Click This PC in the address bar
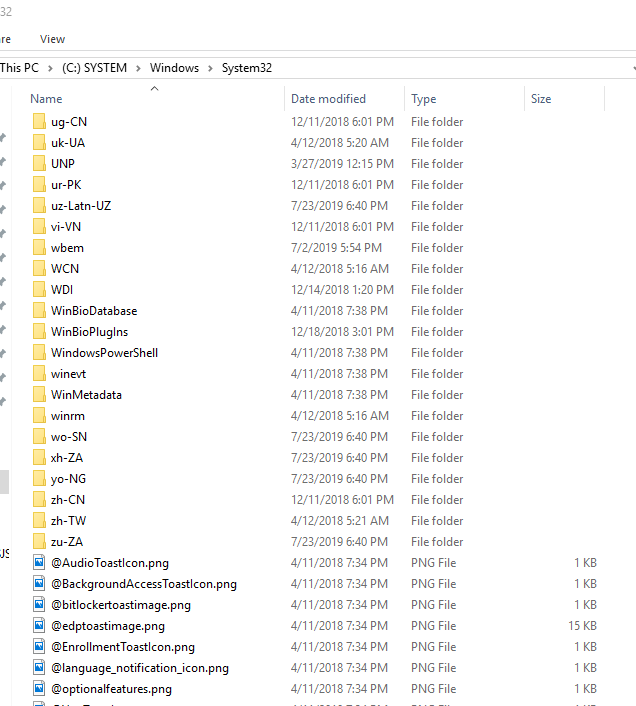Viewport: 636px width, 706px height. pos(19,68)
